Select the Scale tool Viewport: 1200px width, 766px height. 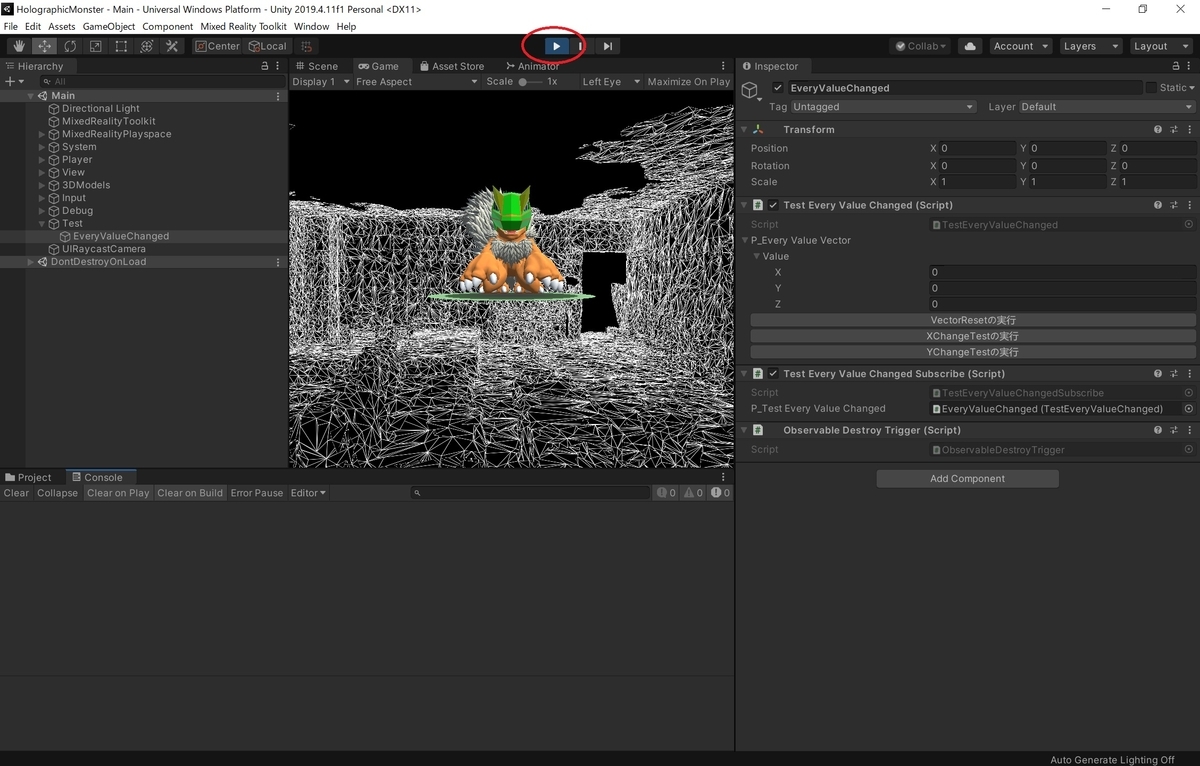pyautogui.click(x=95, y=46)
